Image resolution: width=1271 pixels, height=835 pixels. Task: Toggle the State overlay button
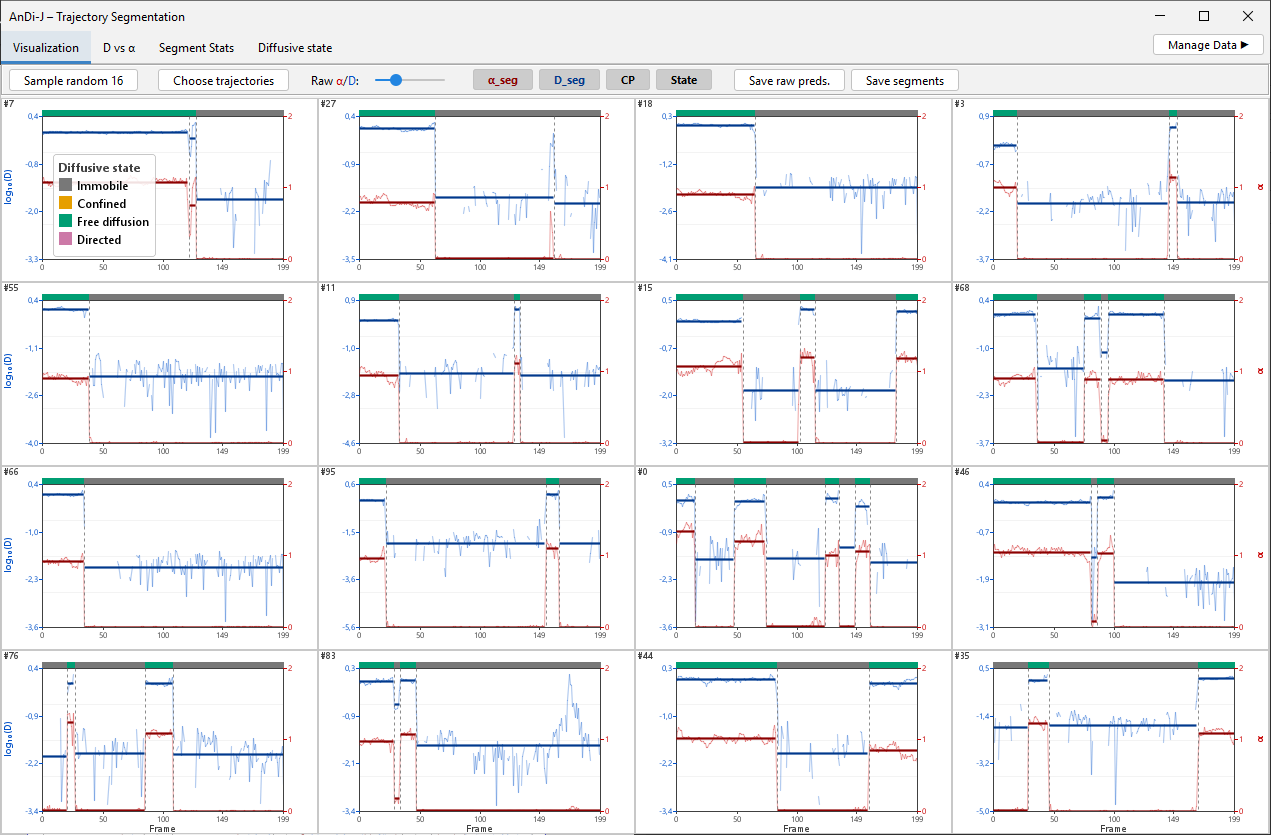pyautogui.click(x=684, y=80)
